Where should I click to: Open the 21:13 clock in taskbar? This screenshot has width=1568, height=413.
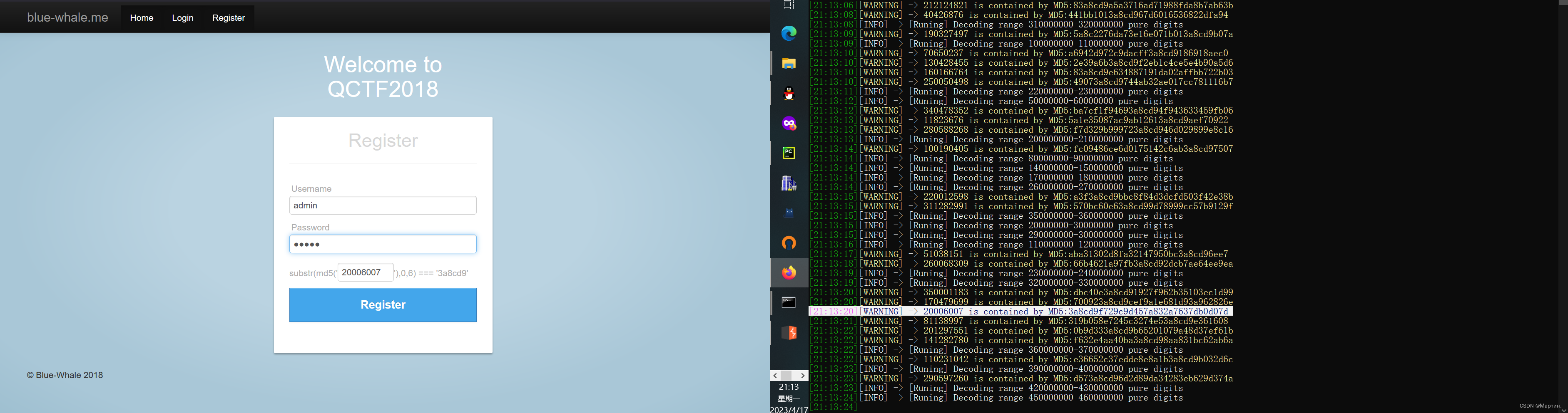[789, 387]
